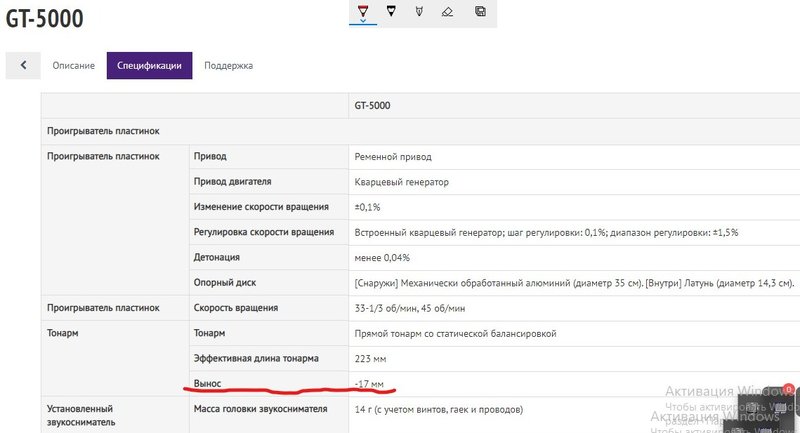Open the Поддержка tab
This screenshot has height=433, width=800.
pos(229,66)
